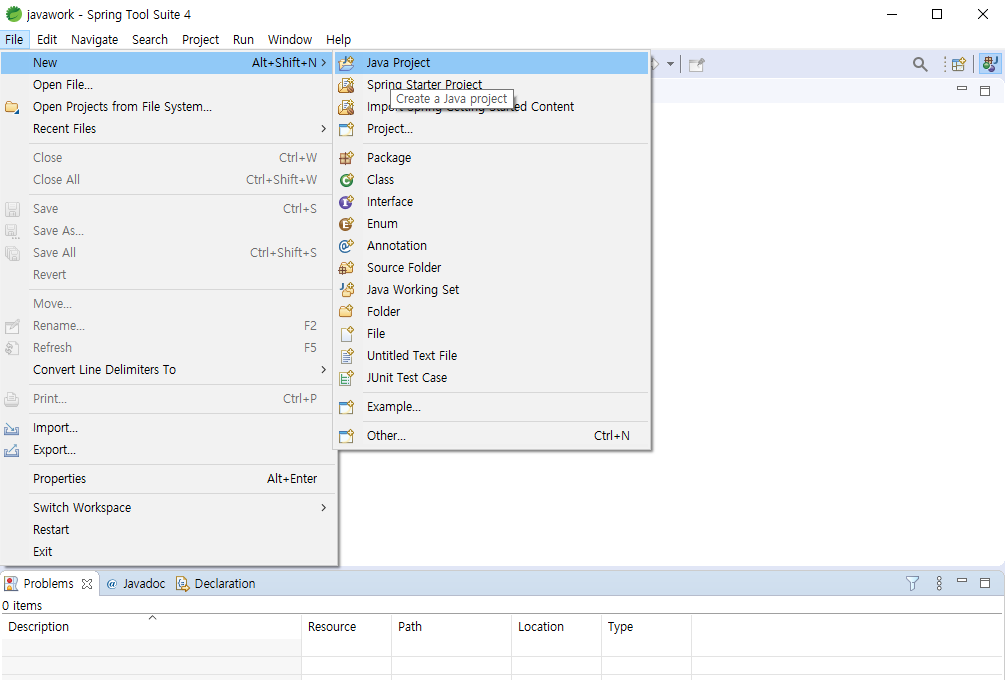This screenshot has height=680, width=1005.
Task: Click the Resource column header
Action: point(346,627)
